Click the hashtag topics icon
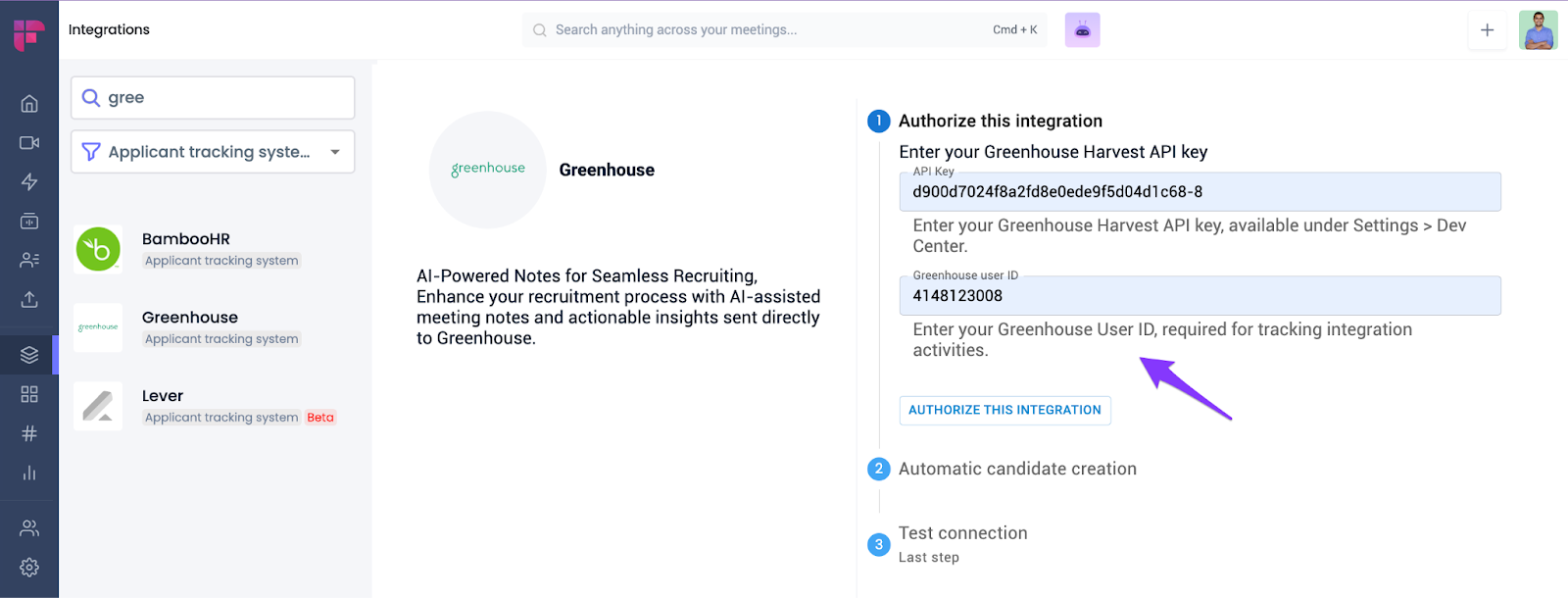Image resolution: width=1568 pixels, height=598 pixels. [x=29, y=433]
